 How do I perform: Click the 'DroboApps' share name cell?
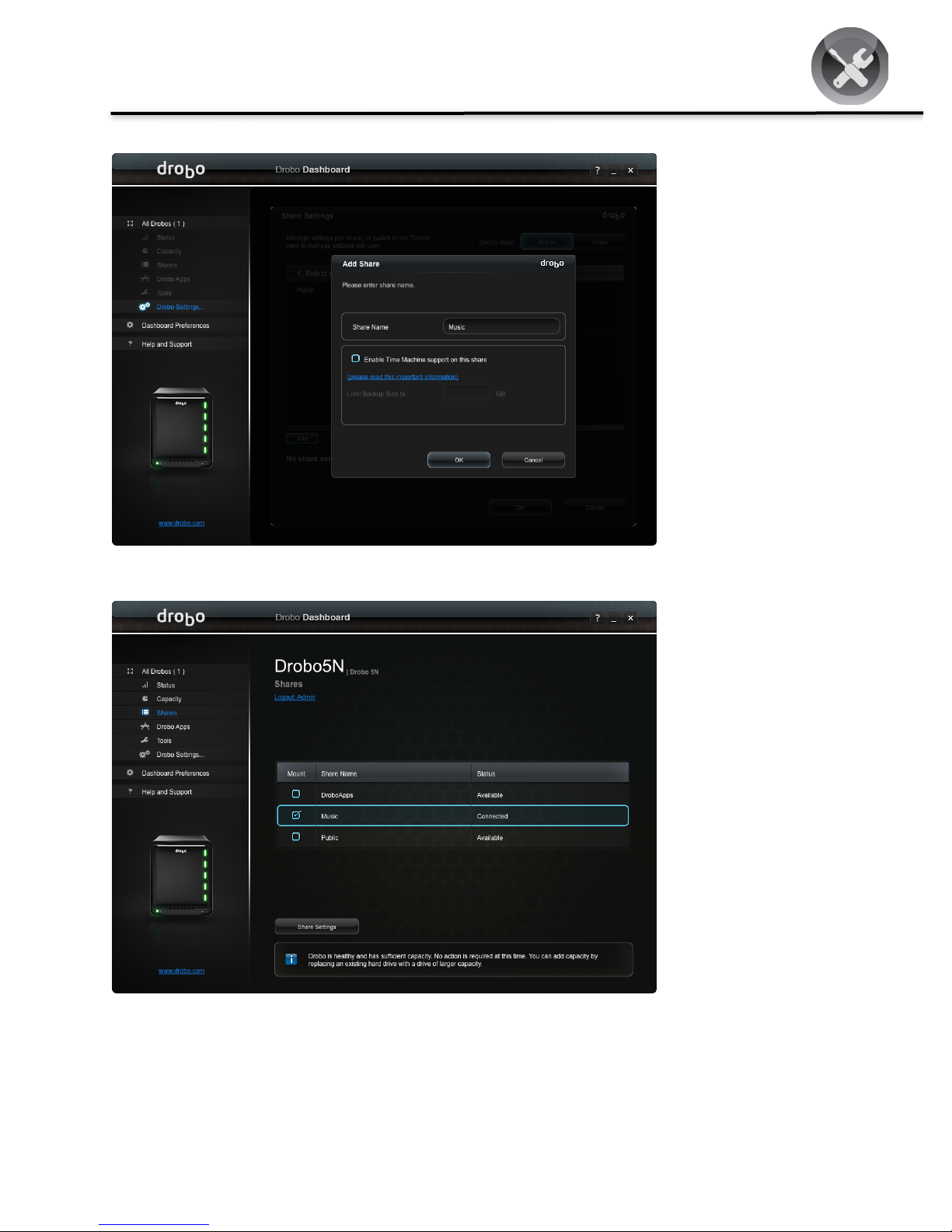click(337, 795)
